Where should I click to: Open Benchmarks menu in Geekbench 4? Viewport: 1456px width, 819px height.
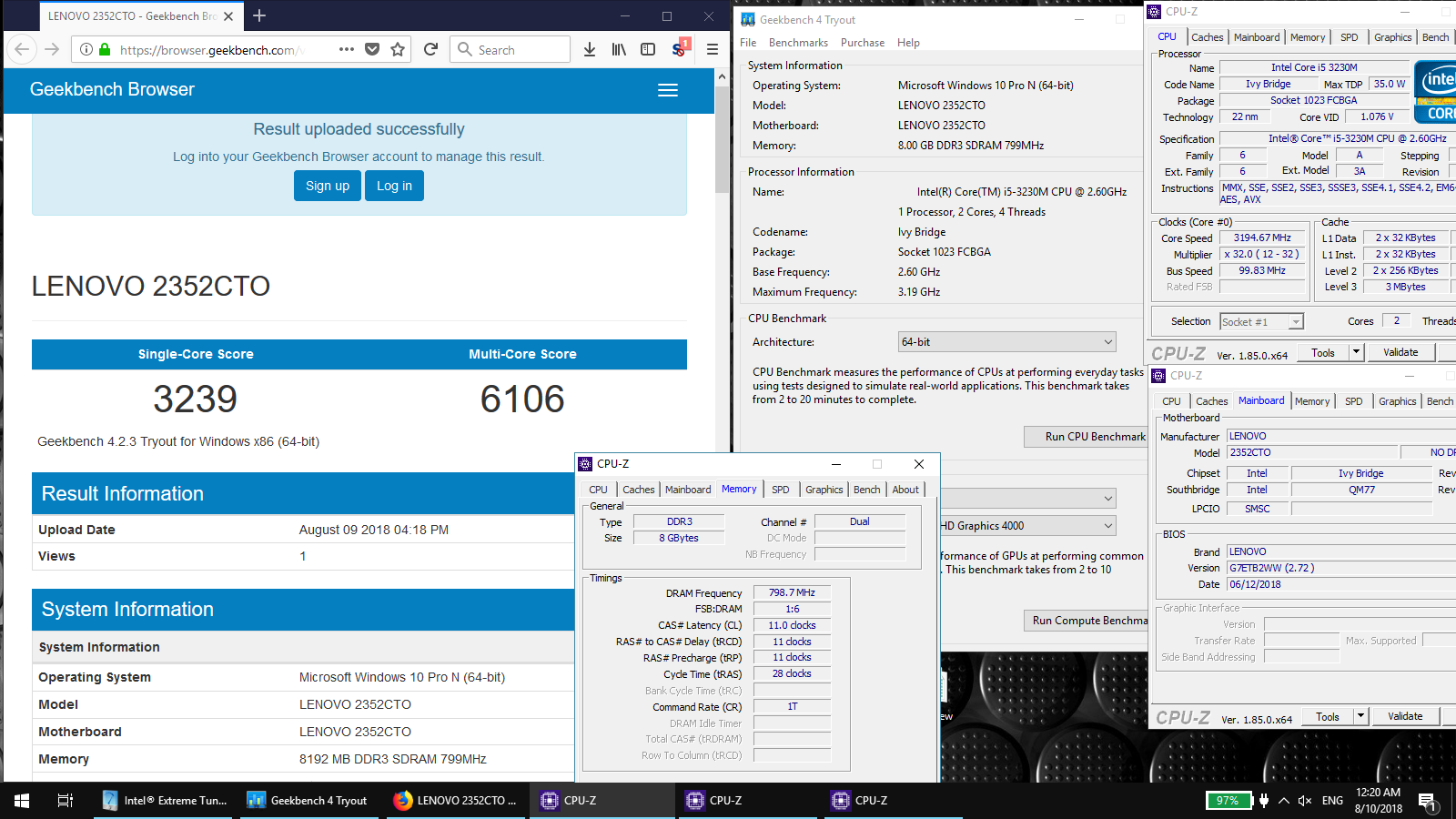(x=798, y=43)
